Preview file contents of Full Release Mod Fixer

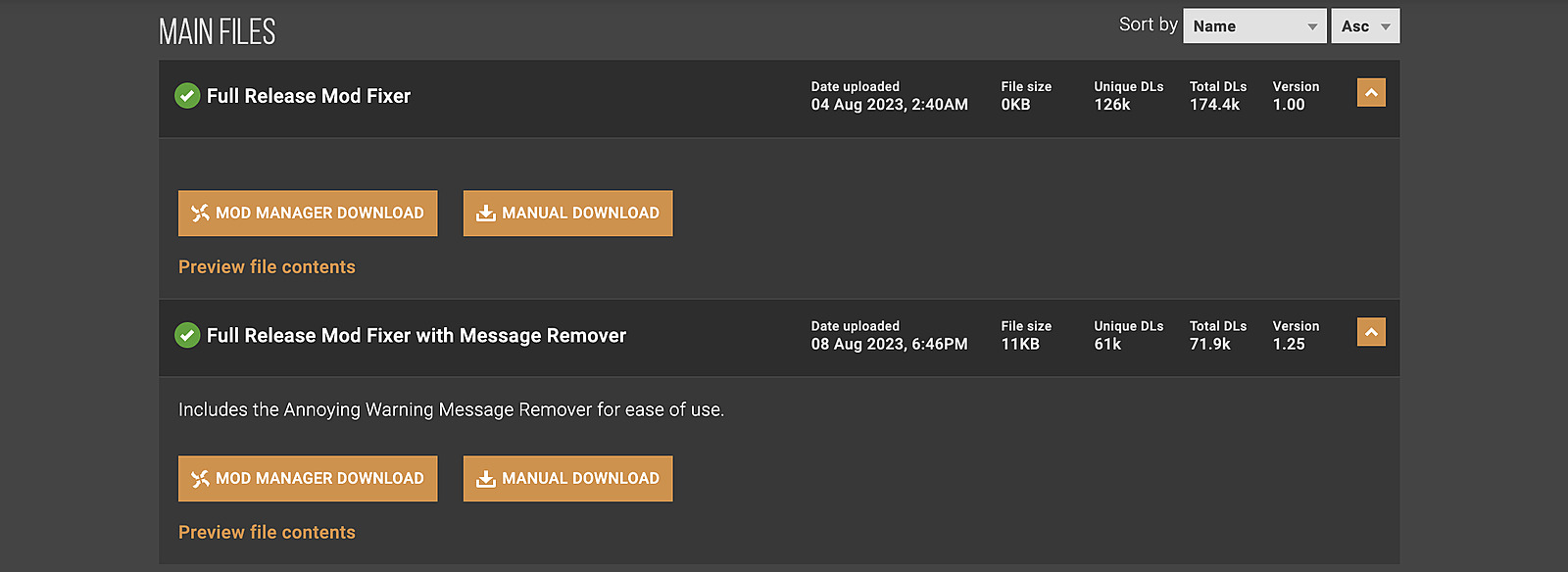(x=267, y=267)
